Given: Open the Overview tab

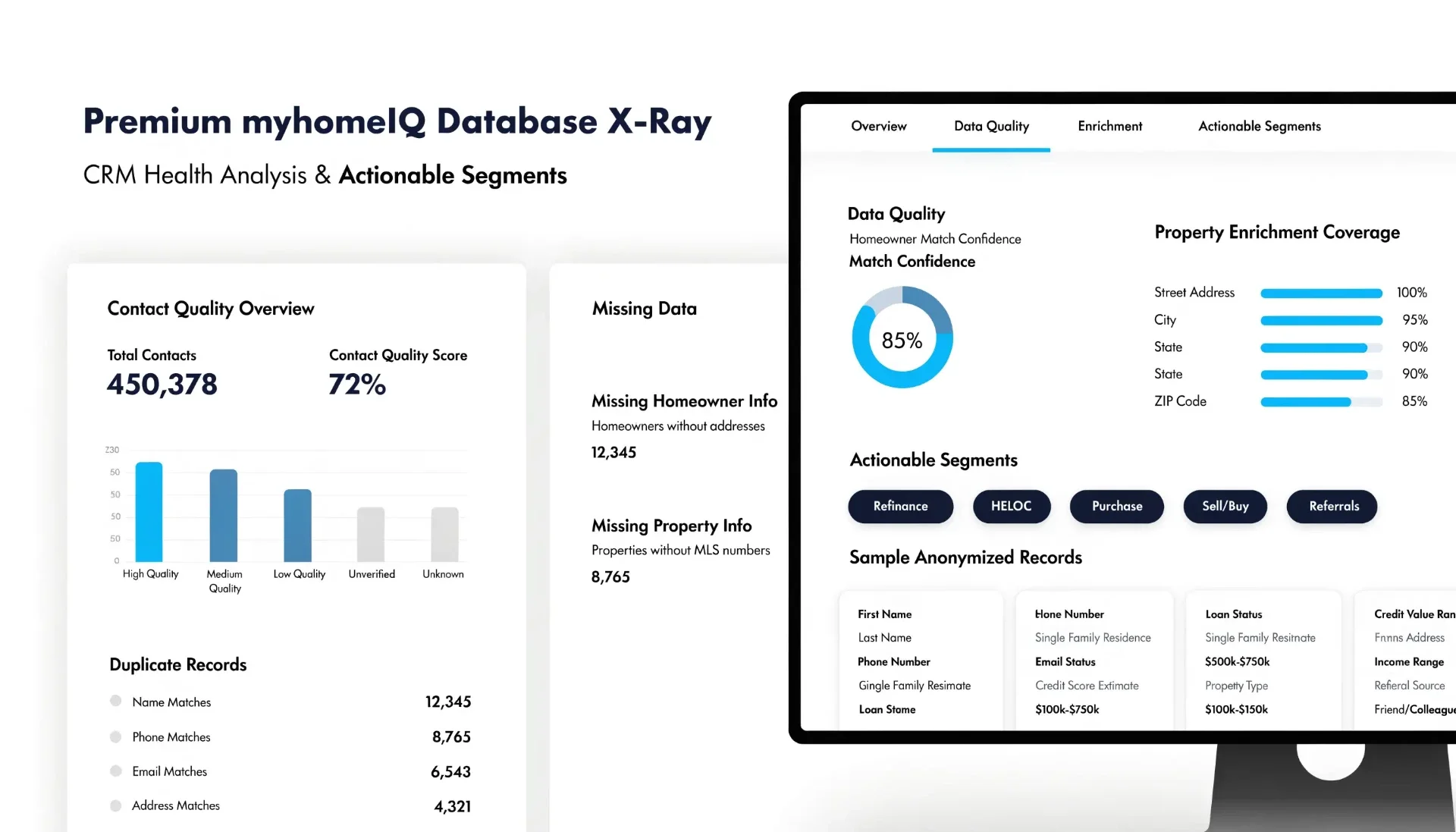Looking at the screenshot, I should click(x=878, y=126).
